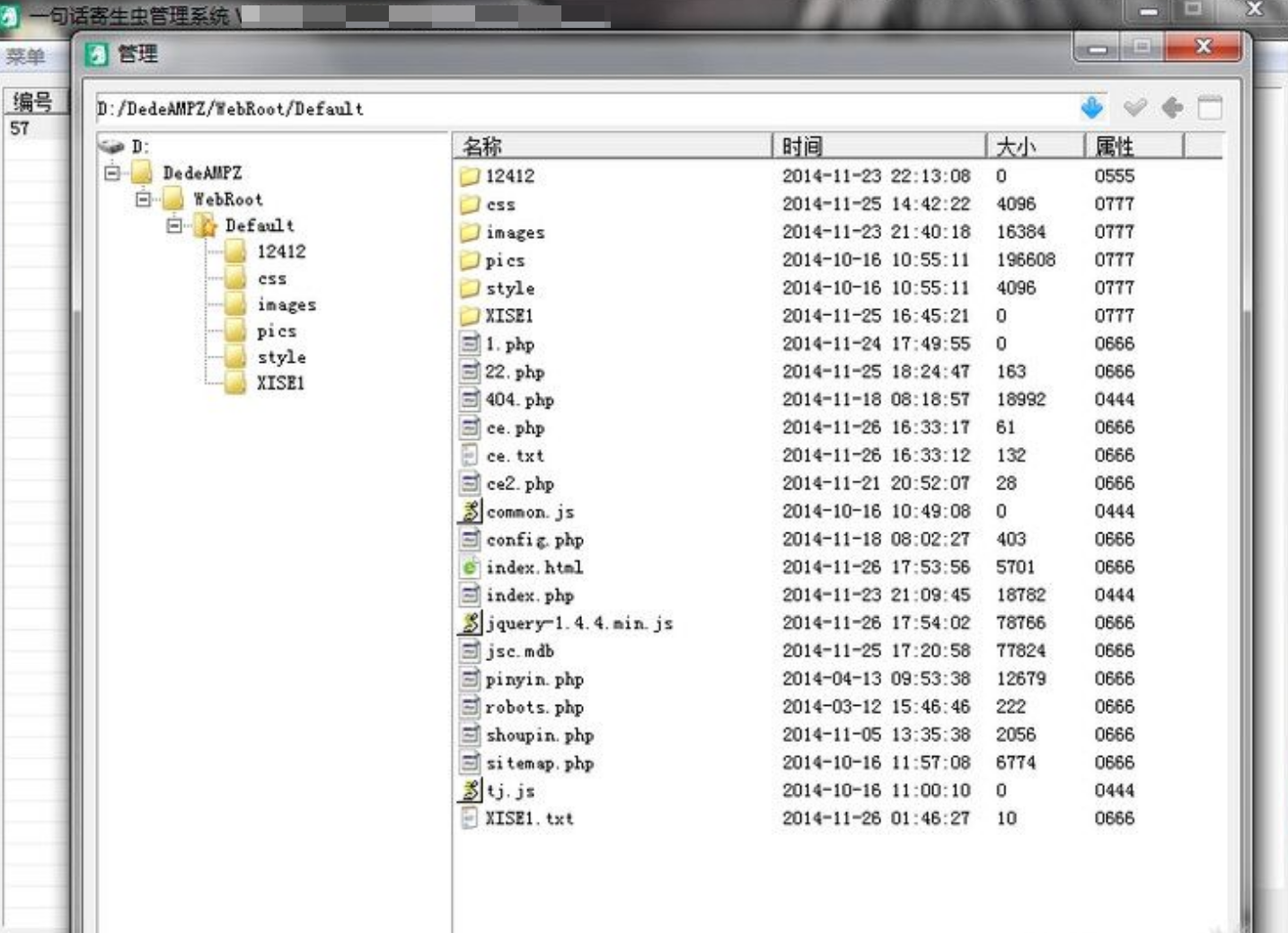Viewport: 1288px width, 933px height.
Task: Close the 管理 window
Action: point(1203,47)
